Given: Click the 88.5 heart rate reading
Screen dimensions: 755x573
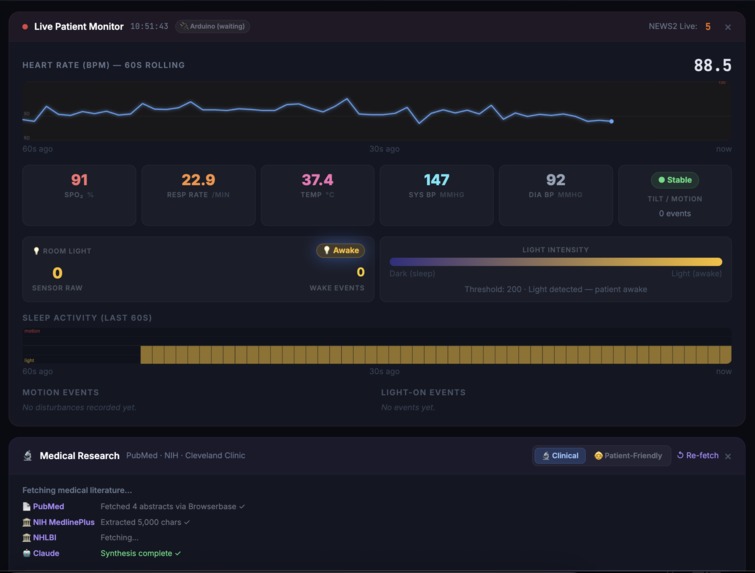Looking at the screenshot, I should point(712,65).
